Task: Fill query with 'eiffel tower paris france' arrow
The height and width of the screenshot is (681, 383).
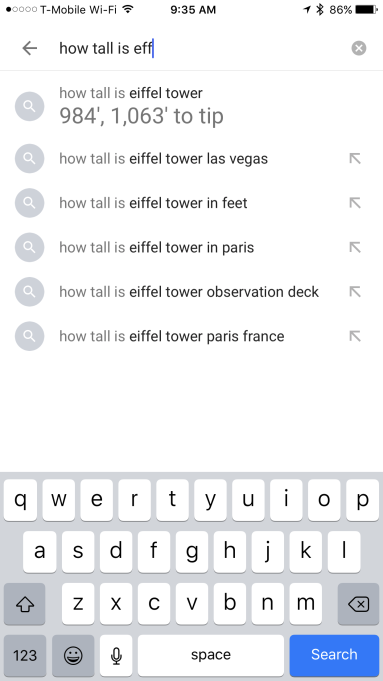Action: pos(355,336)
